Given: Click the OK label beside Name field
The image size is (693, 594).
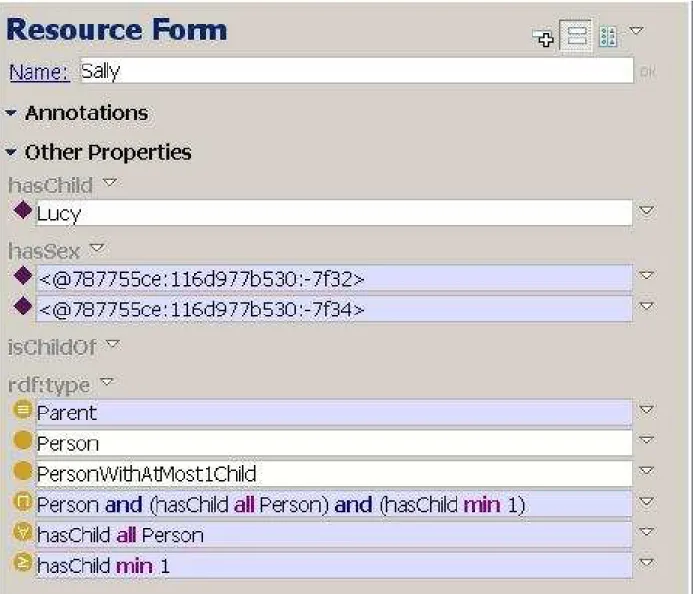Looking at the screenshot, I should pyautogui.click(x=647, y=72).
